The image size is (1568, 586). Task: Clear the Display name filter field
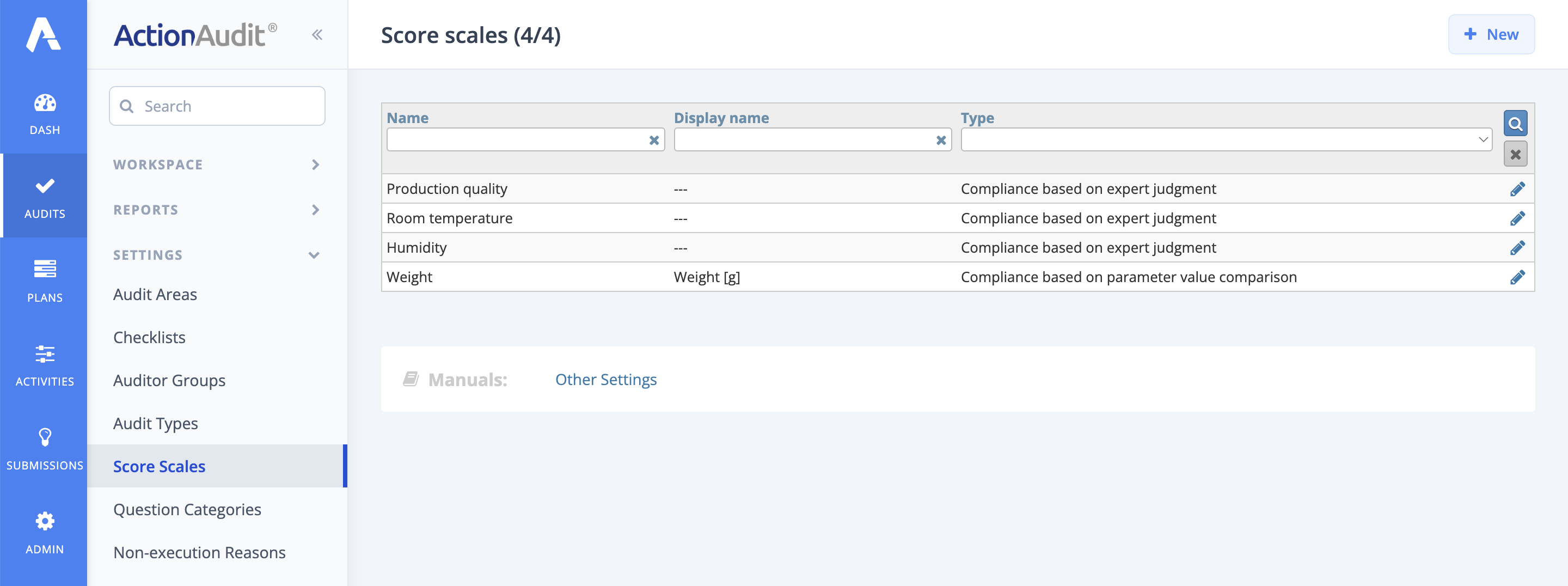coord(940,140)
